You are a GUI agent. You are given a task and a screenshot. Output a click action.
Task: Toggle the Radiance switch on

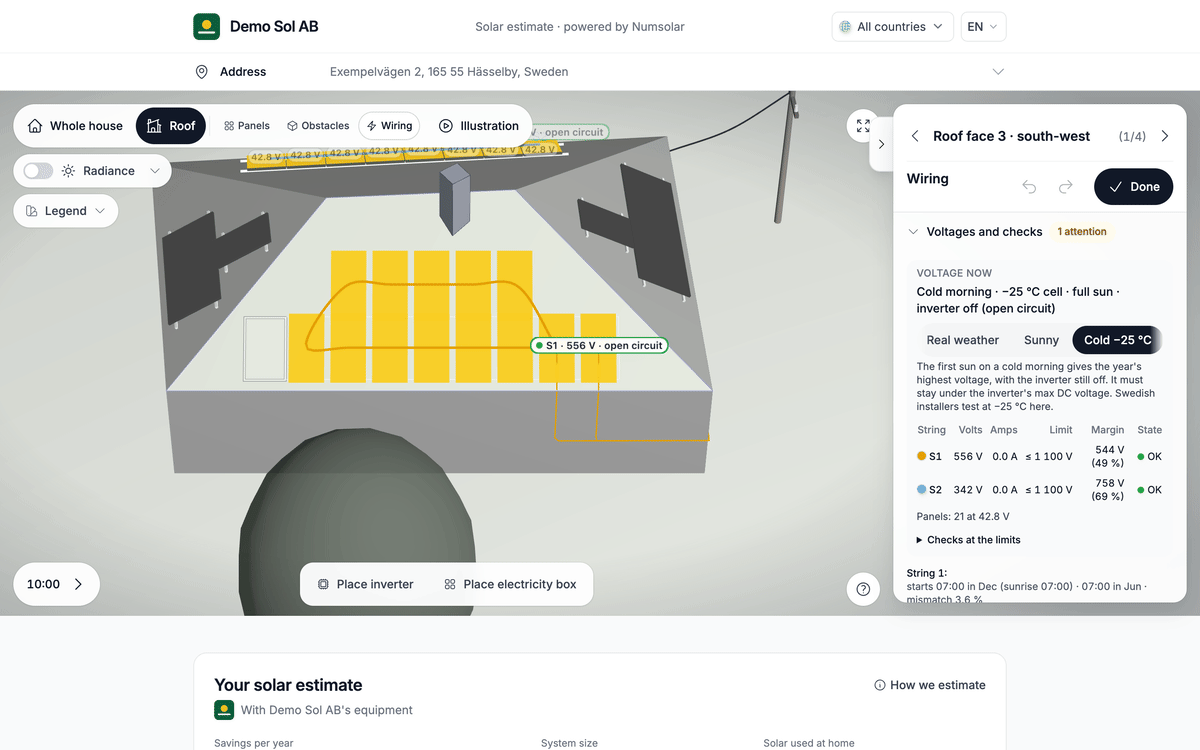pos(38,171)
